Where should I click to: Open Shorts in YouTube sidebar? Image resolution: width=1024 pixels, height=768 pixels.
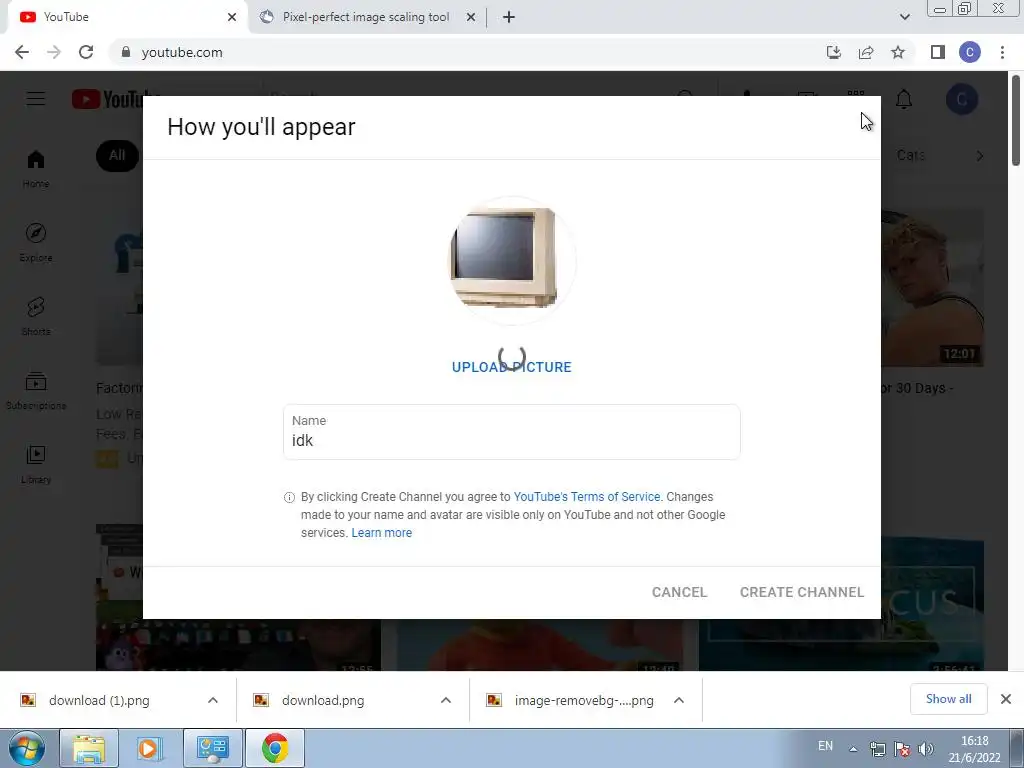pyautogui.click(x=36, y=316)
